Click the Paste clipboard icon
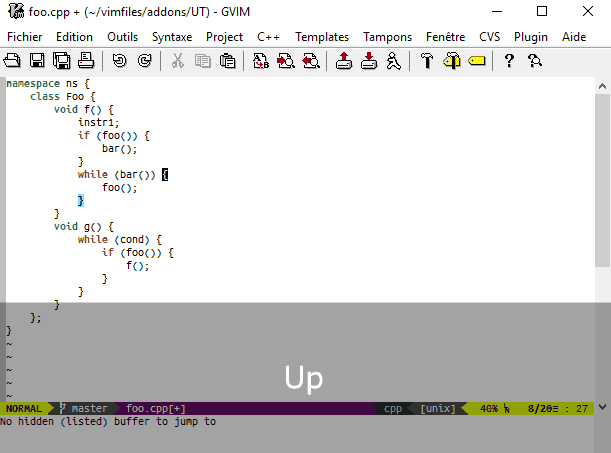611x453 pixels. (228, 61)
